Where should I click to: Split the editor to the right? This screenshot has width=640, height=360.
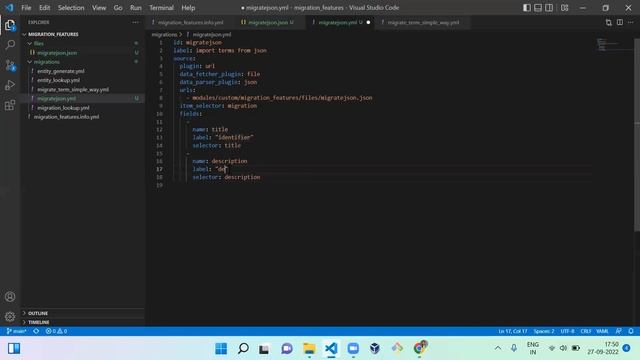620,22
